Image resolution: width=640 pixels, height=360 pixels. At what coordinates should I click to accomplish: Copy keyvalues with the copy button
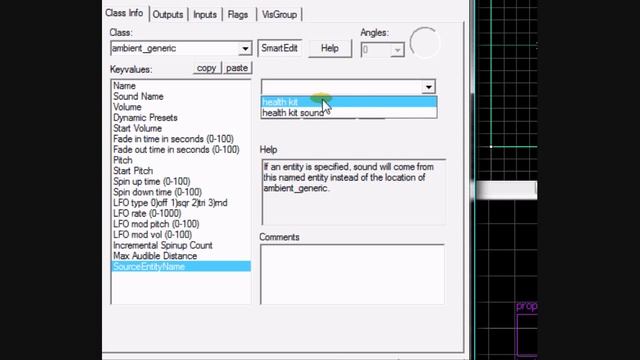coord(207,68)
